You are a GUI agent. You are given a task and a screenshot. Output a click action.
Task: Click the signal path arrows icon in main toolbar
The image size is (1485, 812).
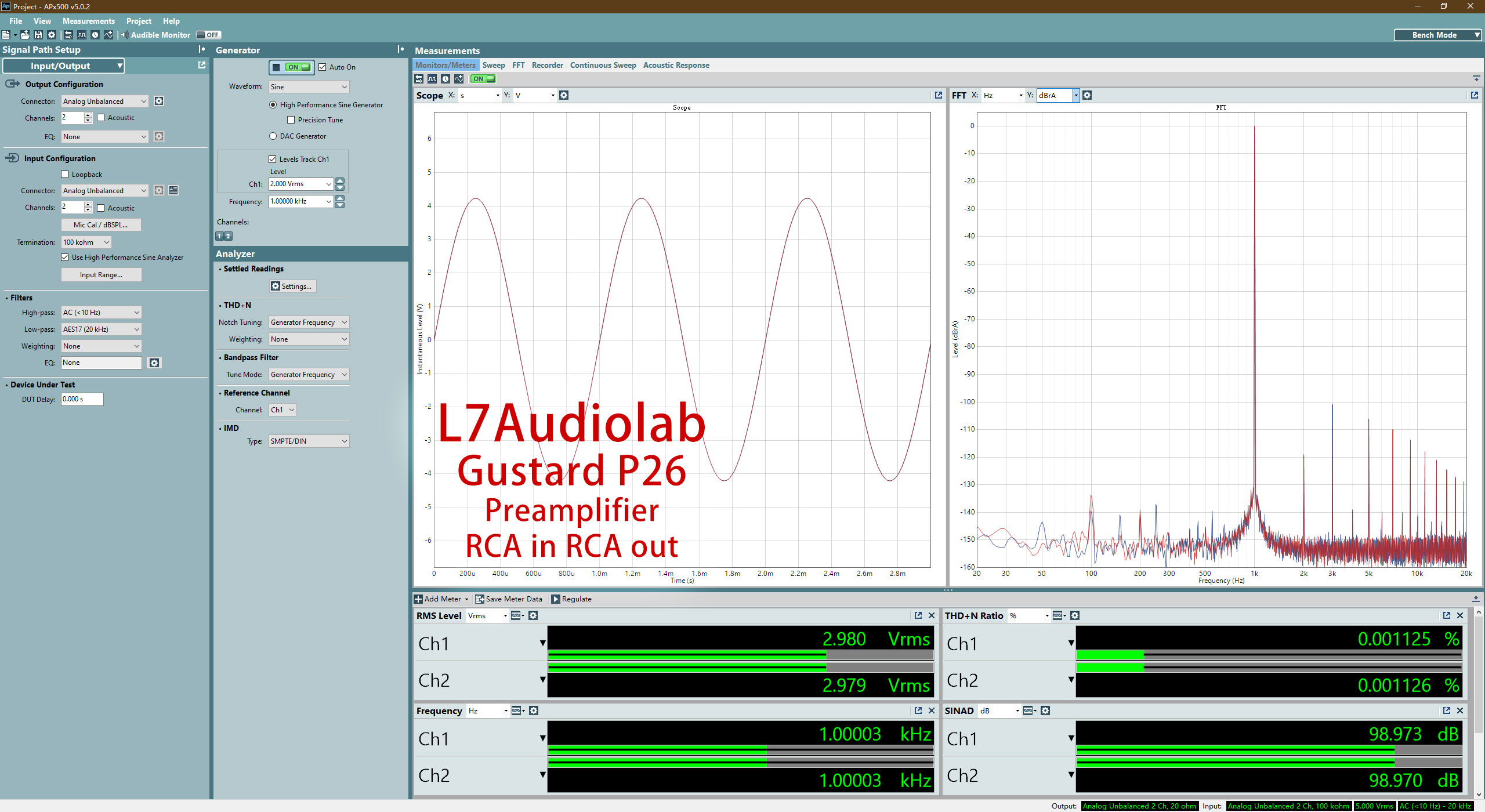click(68, 35)
